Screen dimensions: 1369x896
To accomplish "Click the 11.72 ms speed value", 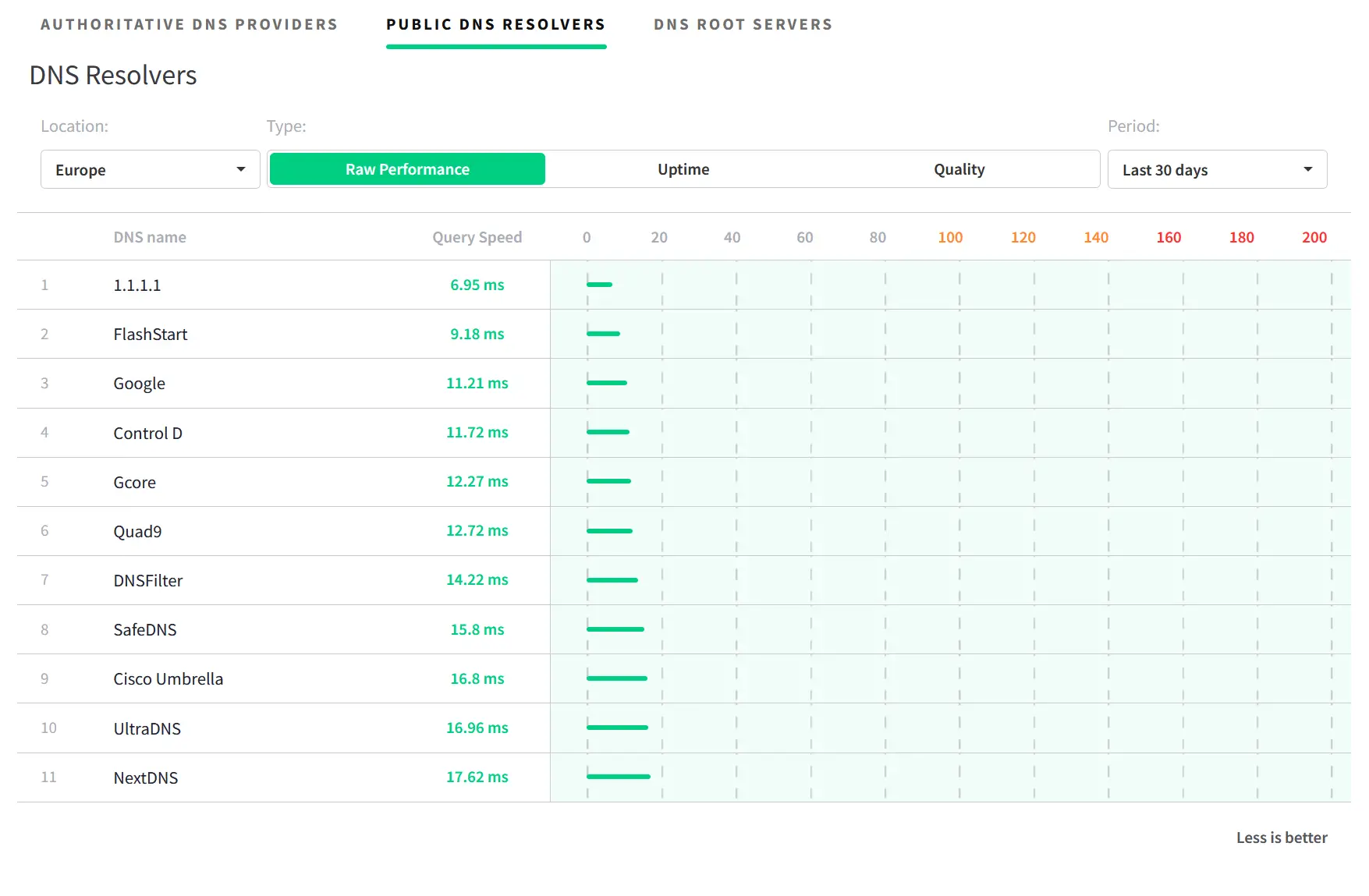I will tap(477, 432).
